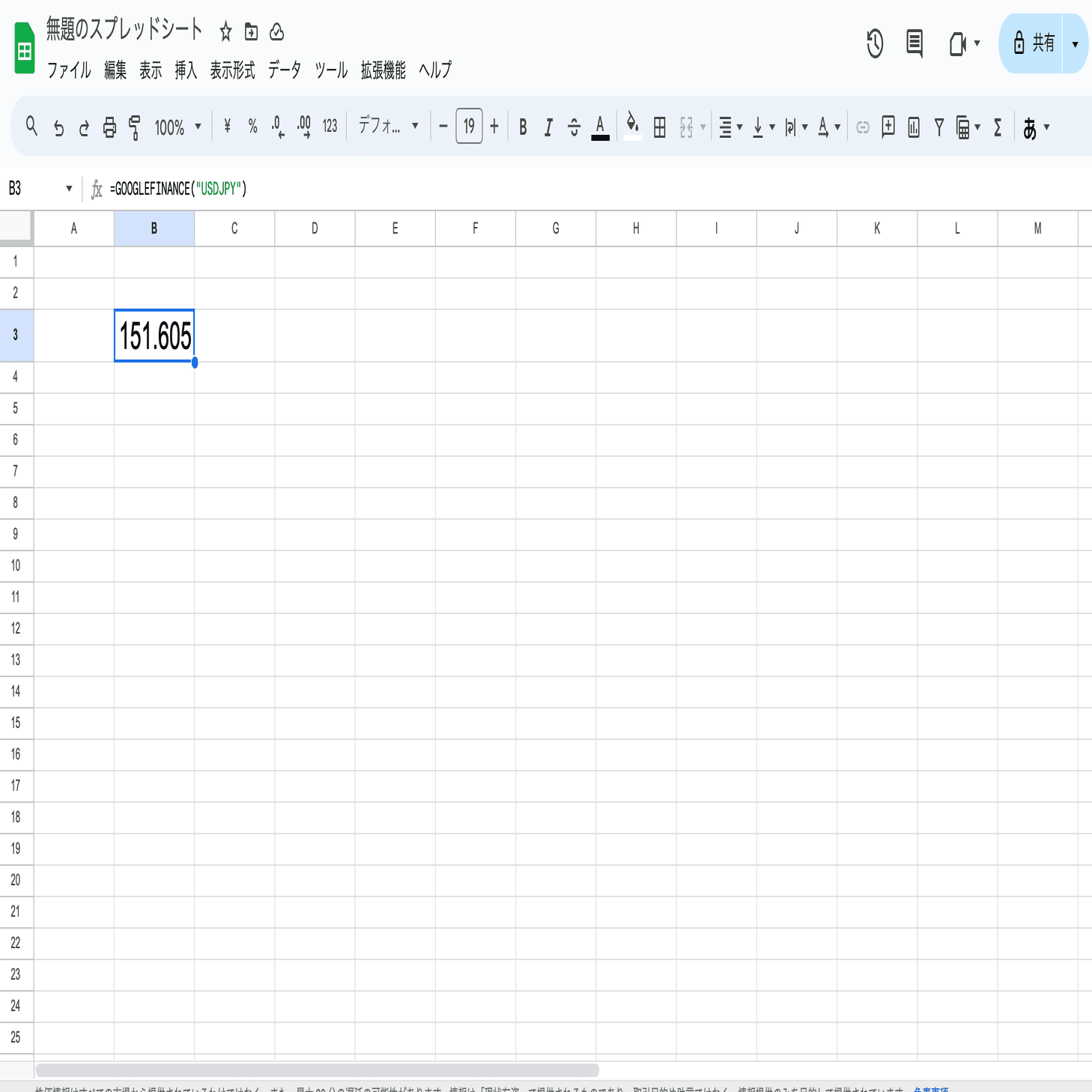Toggle bold formatting on B3

pos(524,127)
